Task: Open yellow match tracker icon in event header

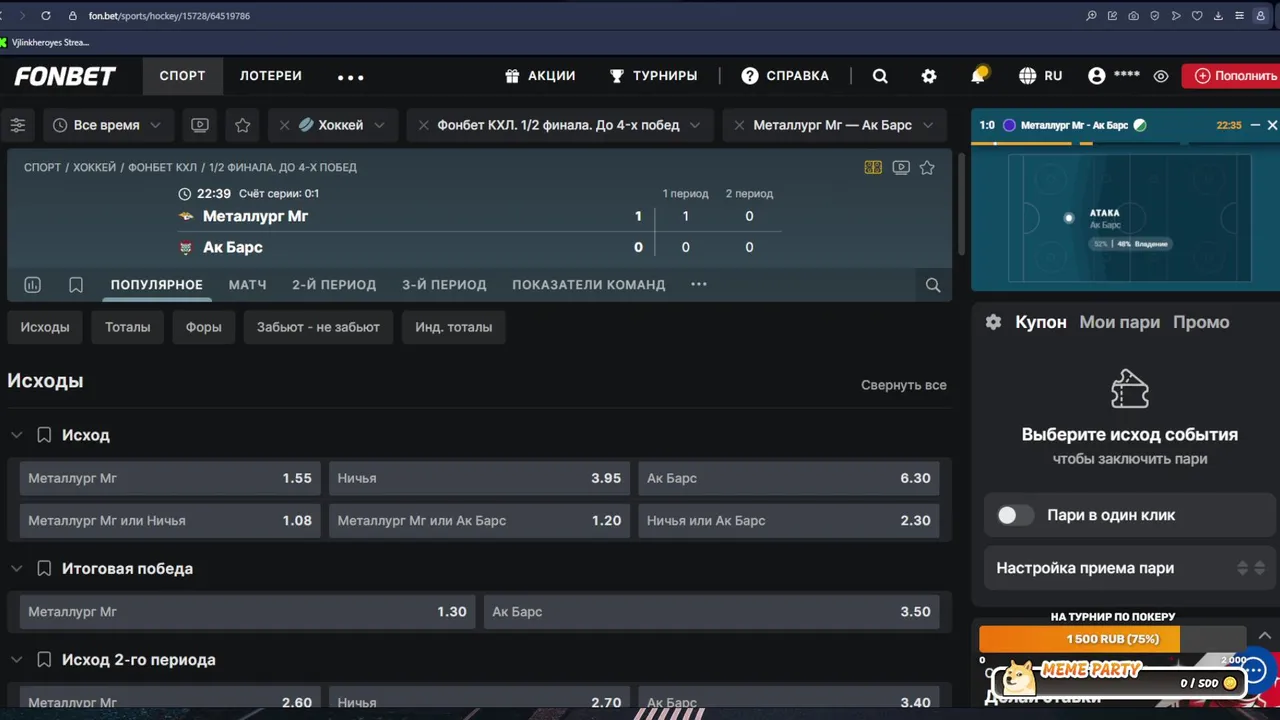Action: click(x=873, y=168)
